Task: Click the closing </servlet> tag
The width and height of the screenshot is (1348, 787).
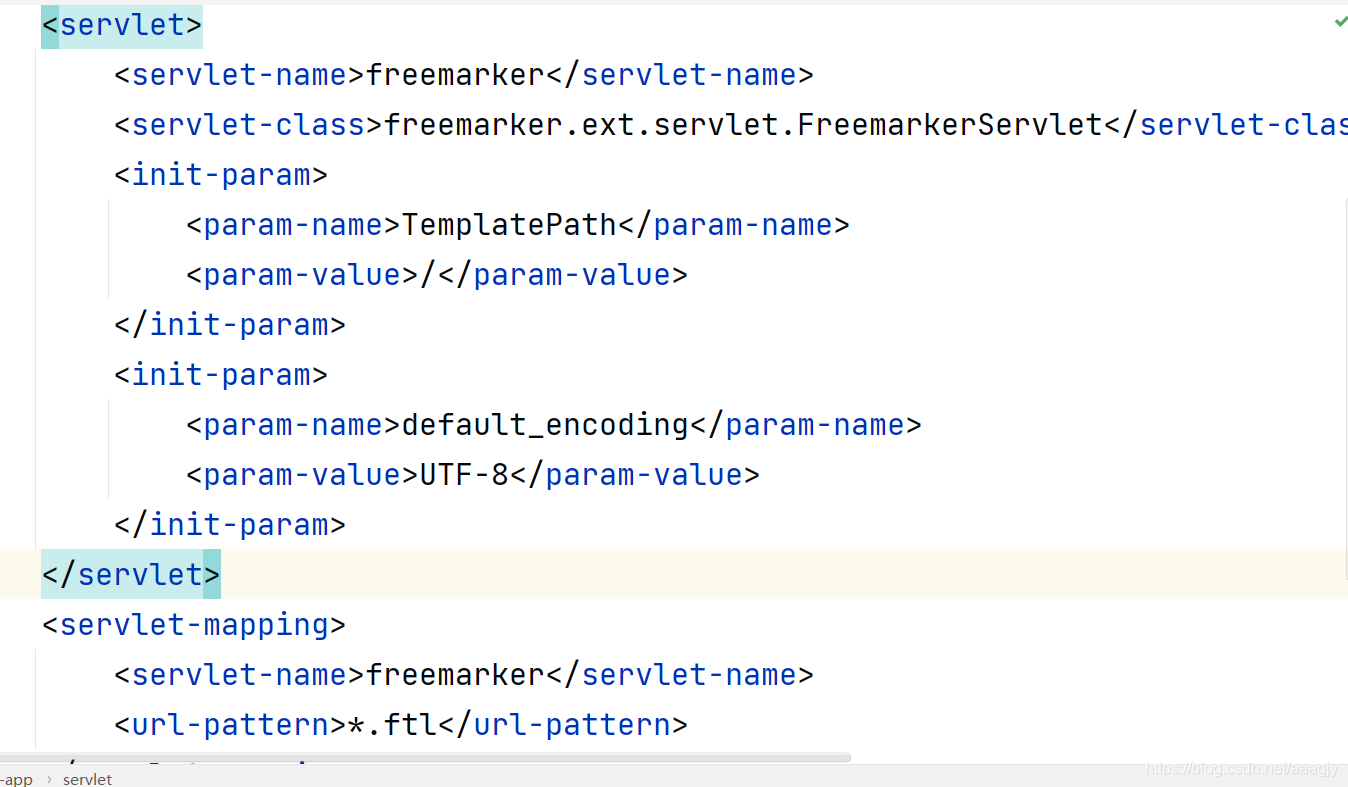Action: [131, 575]
